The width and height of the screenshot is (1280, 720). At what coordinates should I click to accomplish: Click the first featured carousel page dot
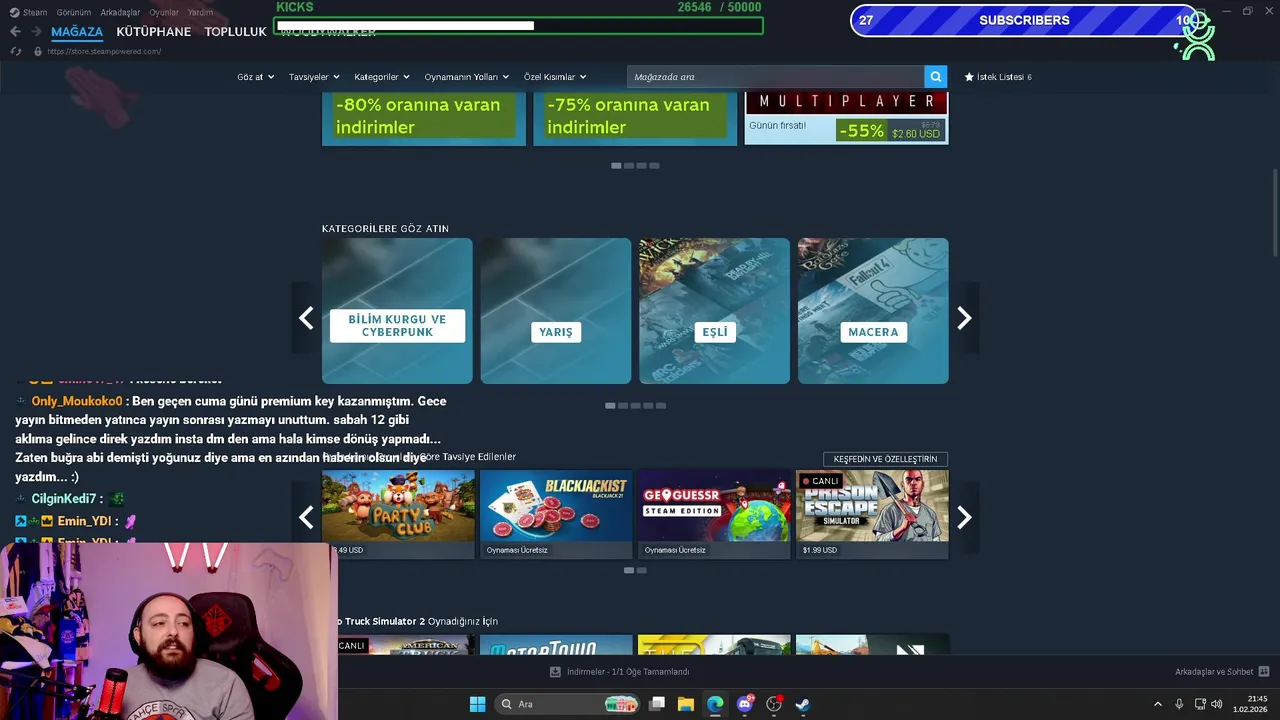616,165
